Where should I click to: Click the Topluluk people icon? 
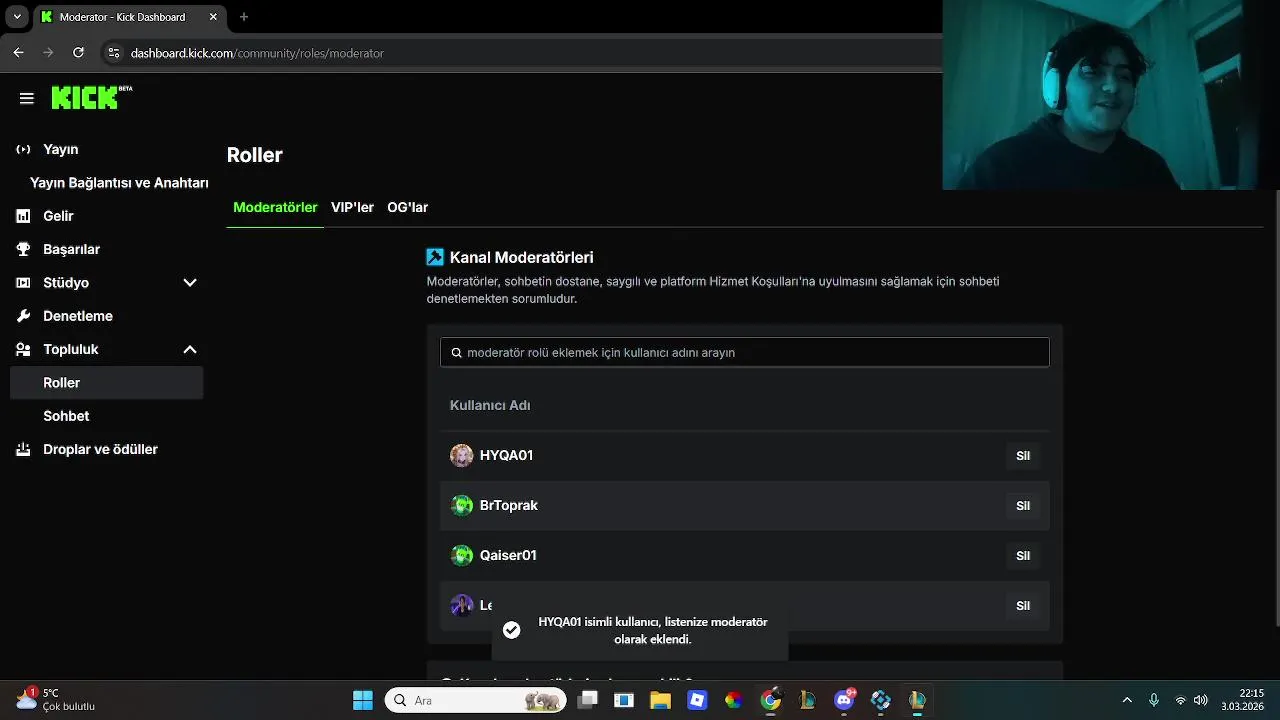click(x=23, y=349)
